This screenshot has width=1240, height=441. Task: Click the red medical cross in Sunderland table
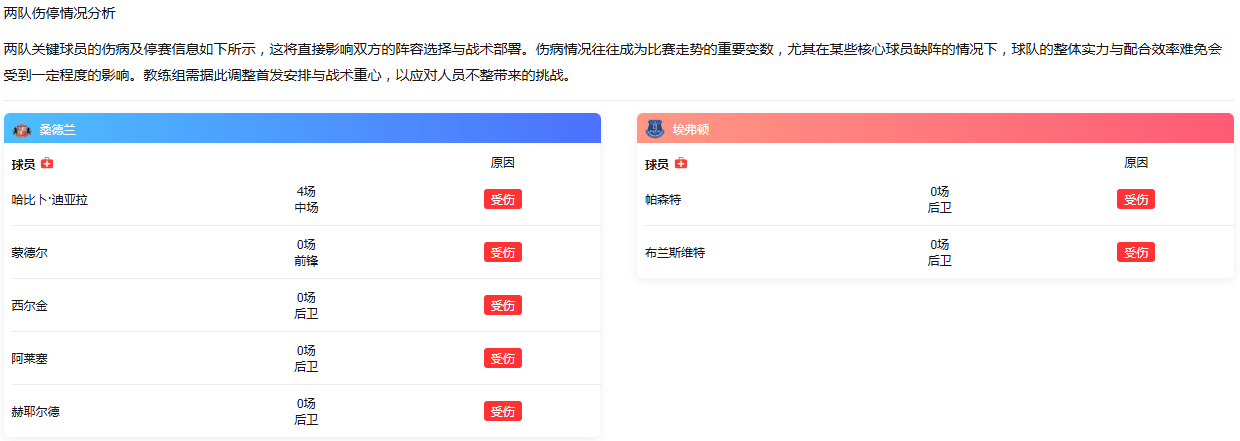pyautogui.click(x=47, y=164)
